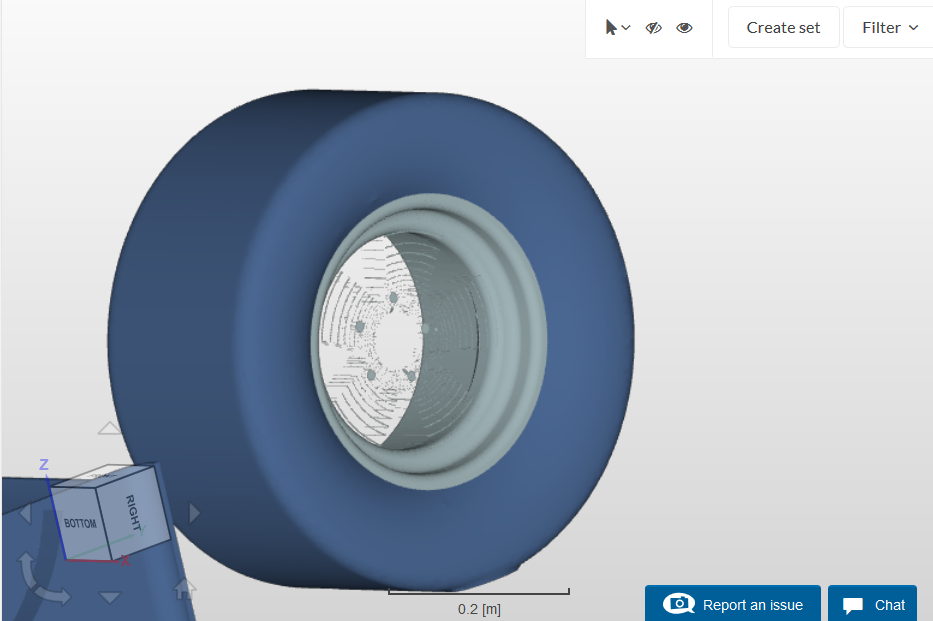This screenshot has width=933, height=621.
Task: Click the 0.2 [m] scale bar label
Action: coord(479,609)
